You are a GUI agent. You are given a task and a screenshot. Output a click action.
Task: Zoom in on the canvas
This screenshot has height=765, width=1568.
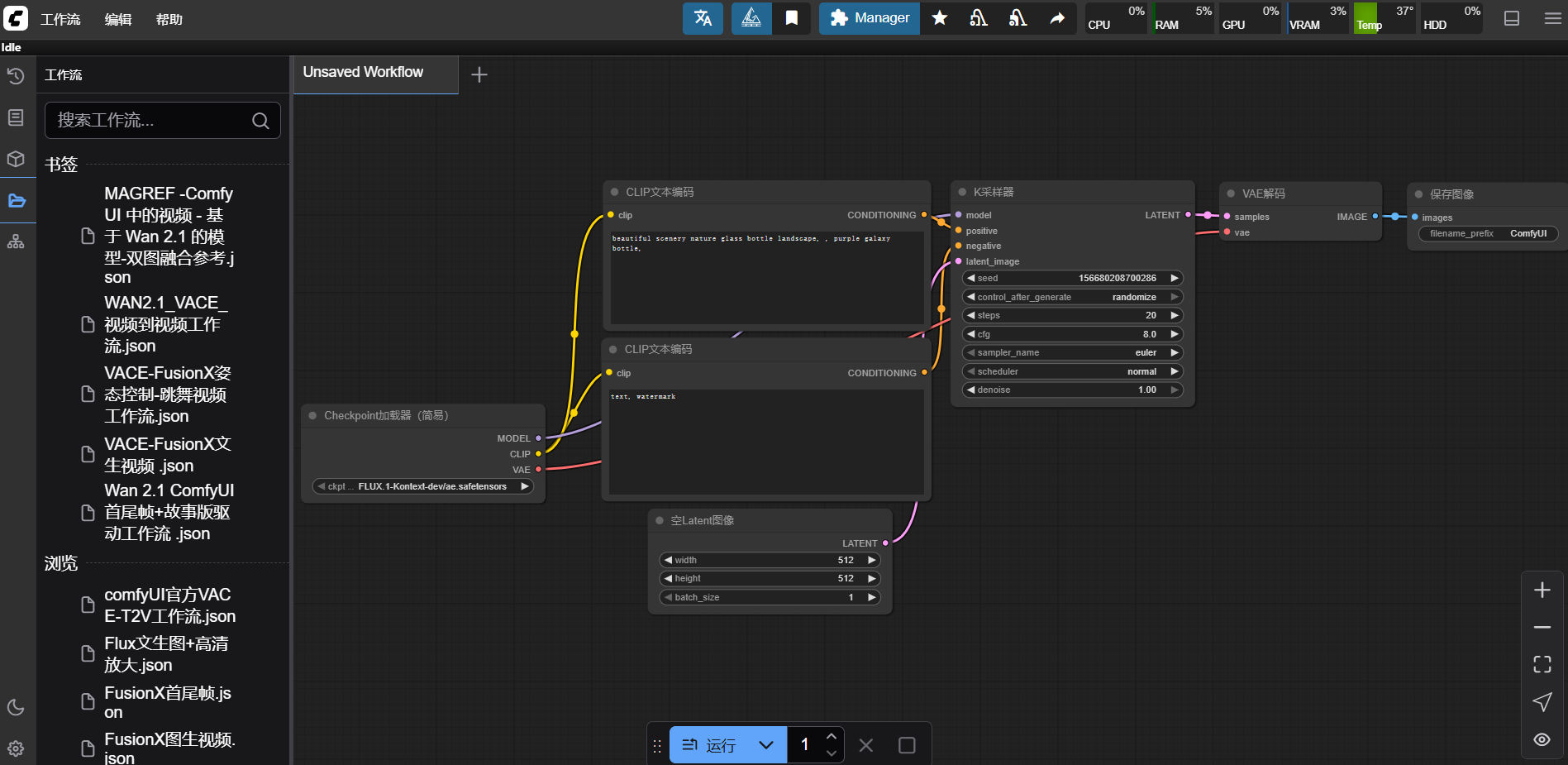coord(1542,590)
